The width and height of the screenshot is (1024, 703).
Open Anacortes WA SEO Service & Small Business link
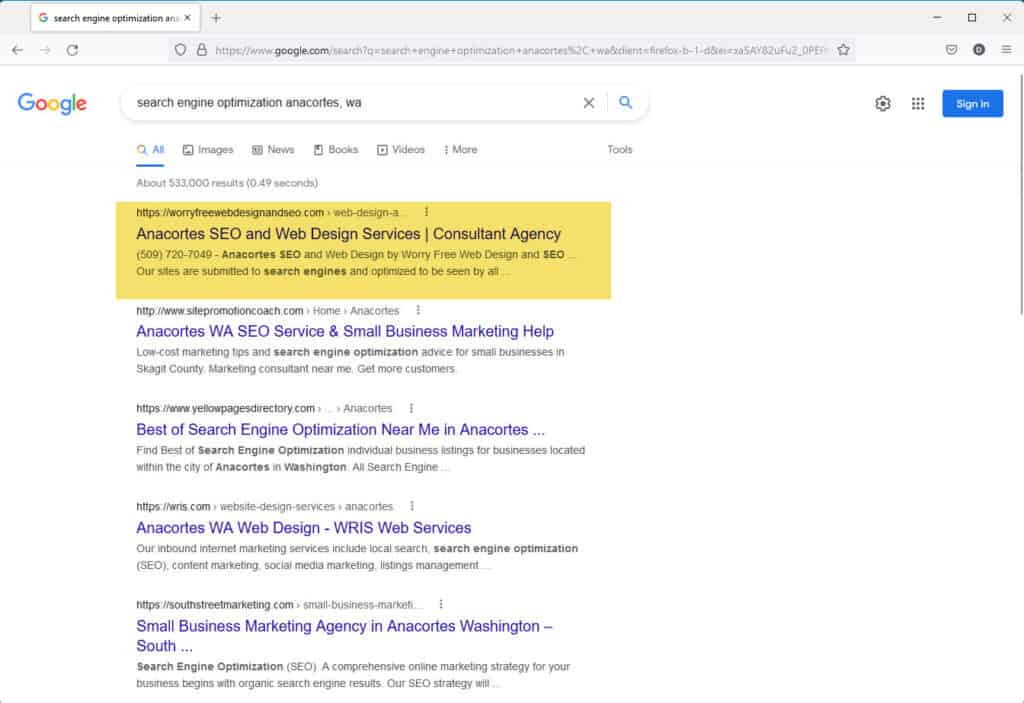coord(345,331)
